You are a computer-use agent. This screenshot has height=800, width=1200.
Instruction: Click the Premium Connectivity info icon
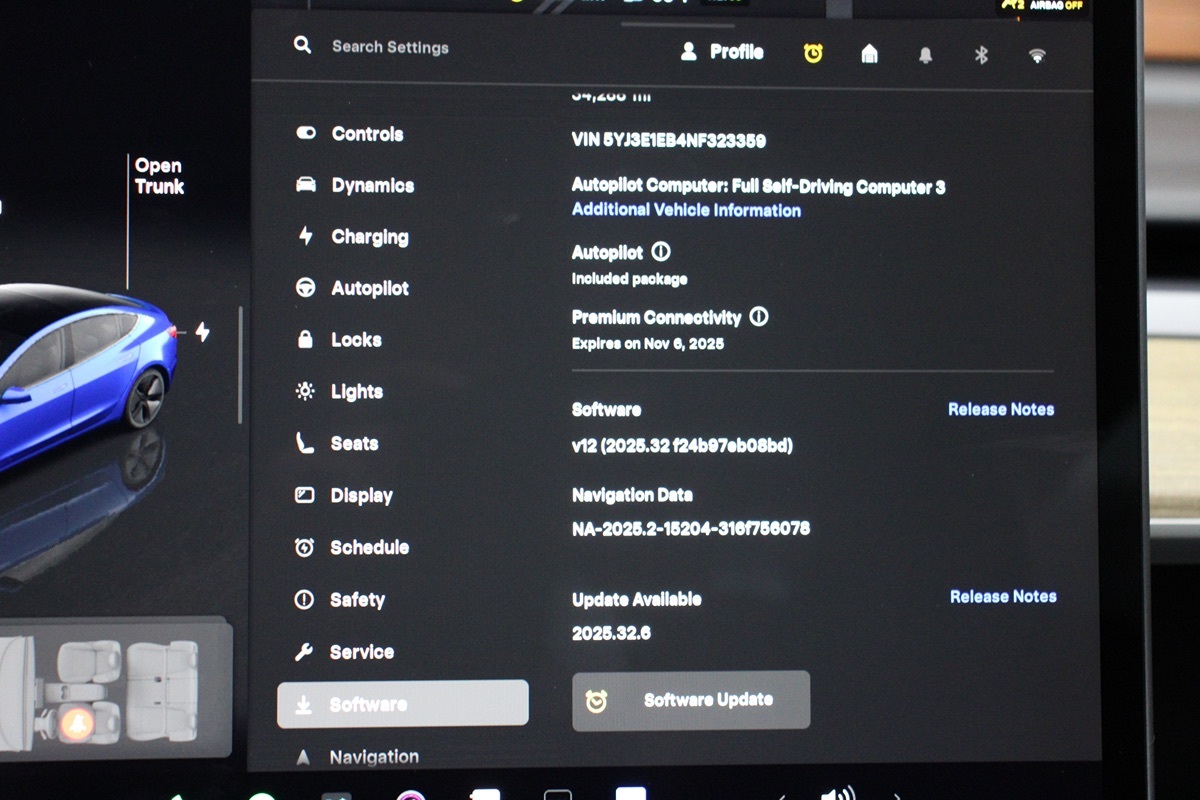point(759,317)
